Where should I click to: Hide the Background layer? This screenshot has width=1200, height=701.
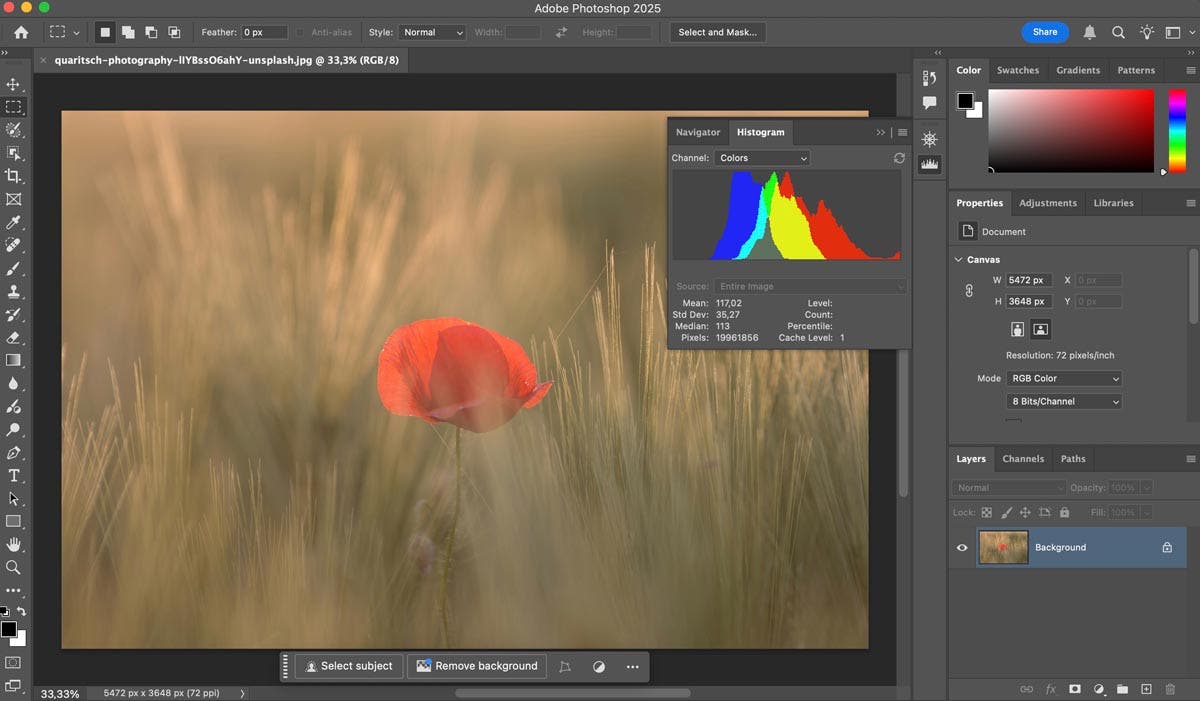(x=961, y=547)
